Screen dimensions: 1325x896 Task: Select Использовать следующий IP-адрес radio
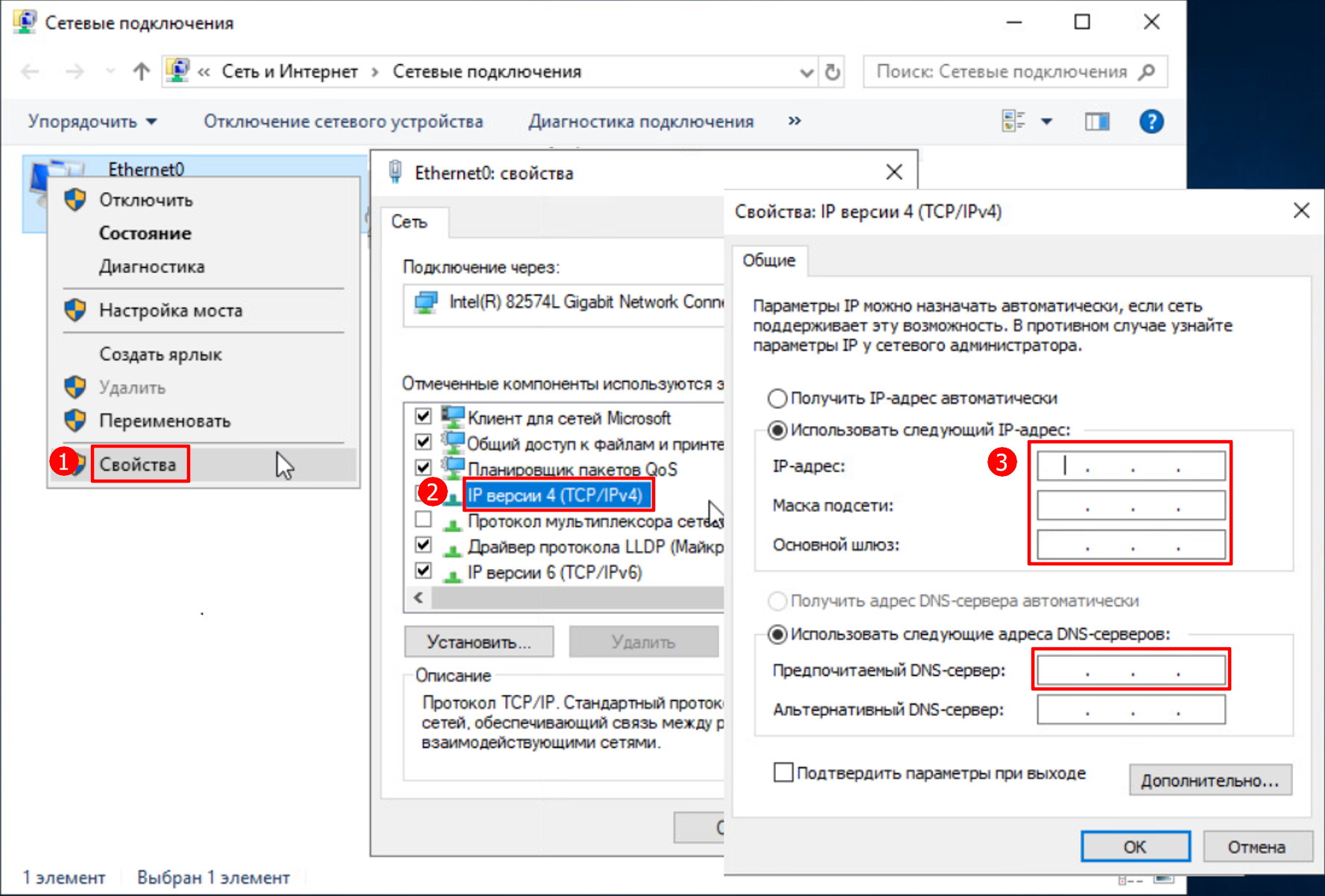[x=777, y=430]
